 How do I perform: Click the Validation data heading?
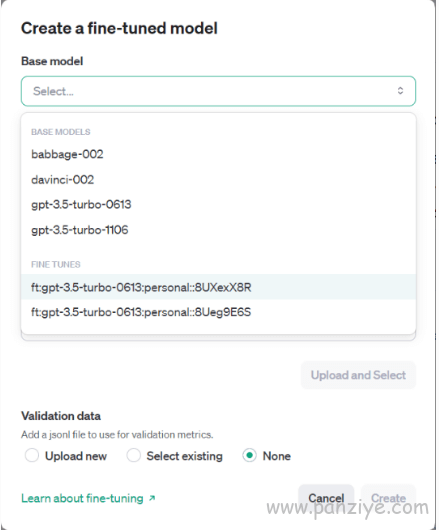tap(61, 416)
